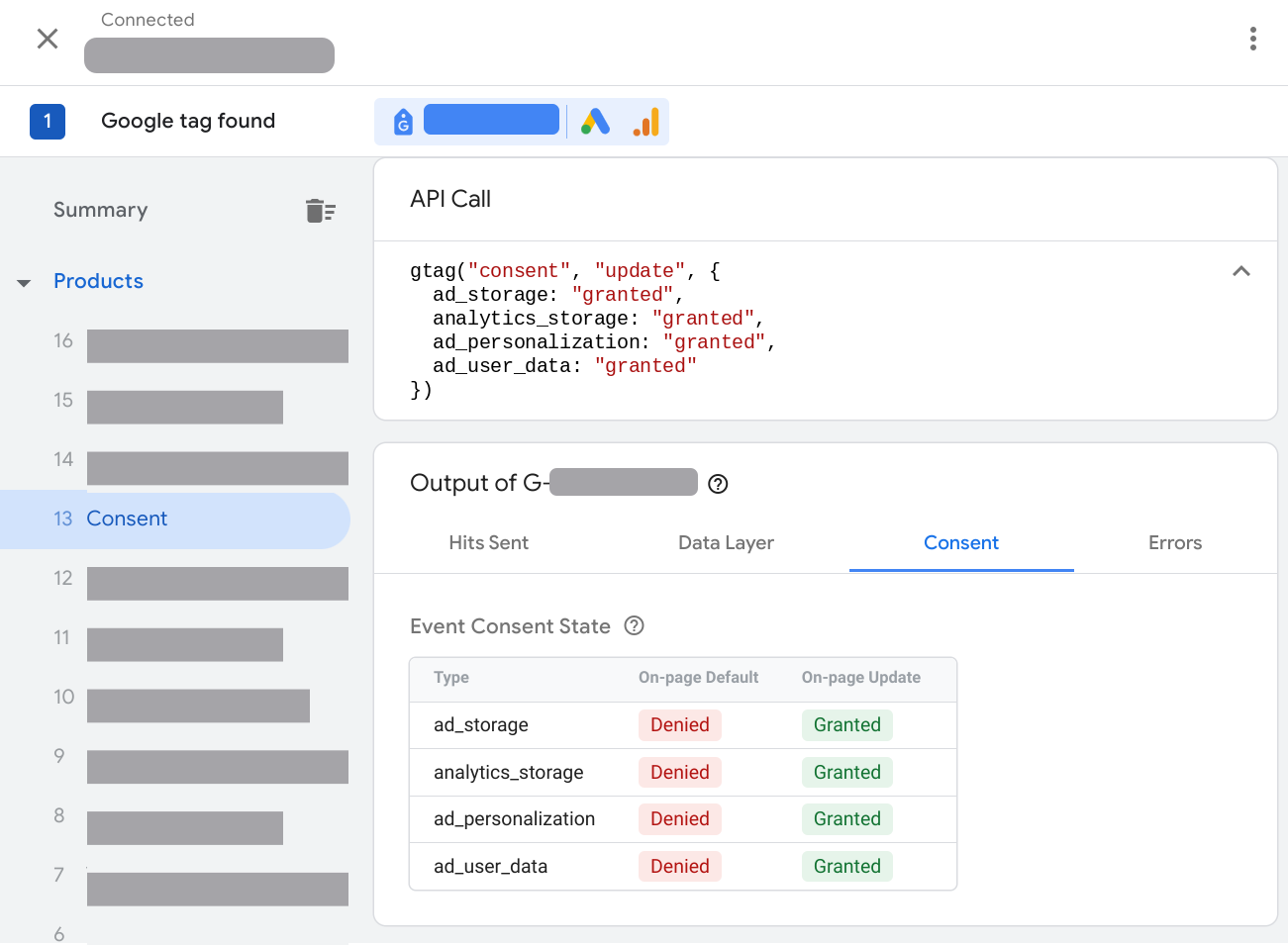Click the Google Analytics icon
This screenshot has height=945, width=1288.
click(x=644, y=119)
